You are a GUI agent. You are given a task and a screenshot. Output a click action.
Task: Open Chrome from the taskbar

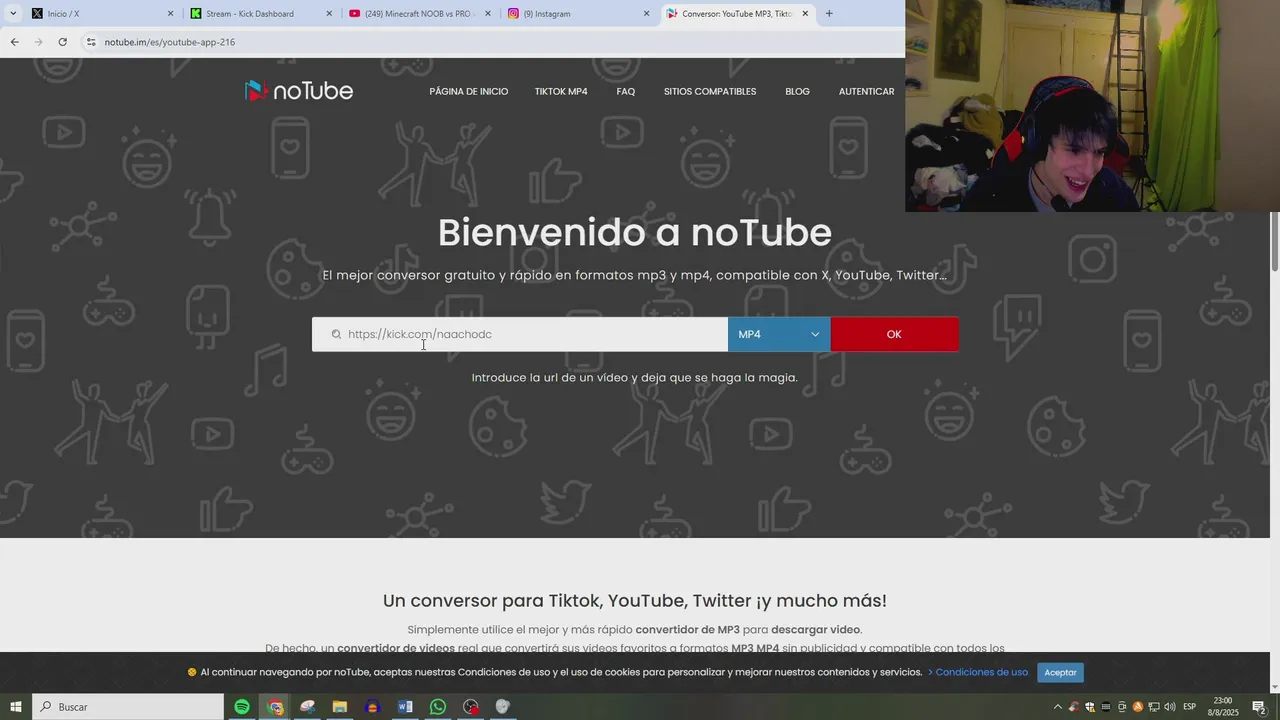pos(275,707)
